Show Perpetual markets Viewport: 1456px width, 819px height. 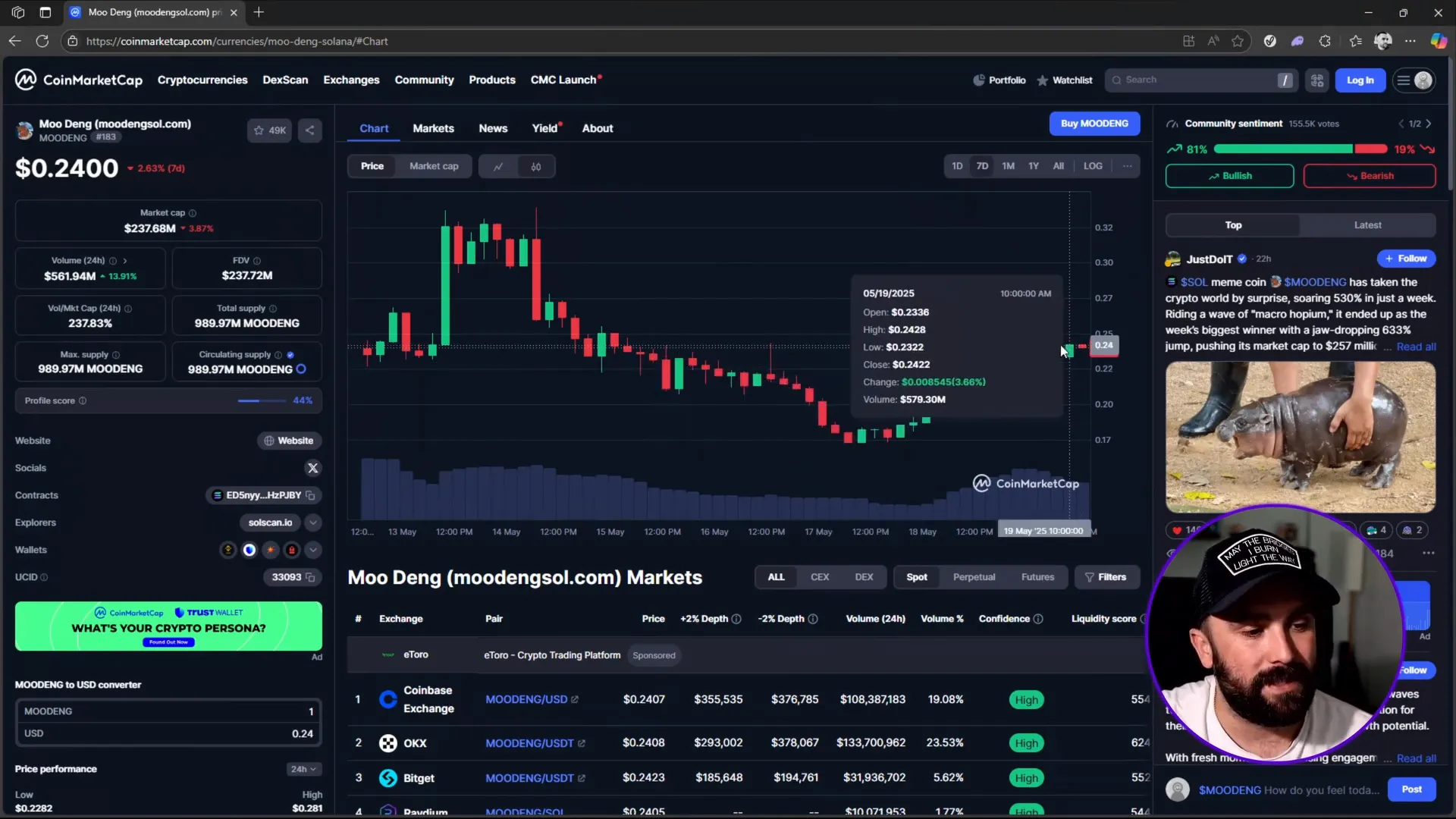(974, 577)
